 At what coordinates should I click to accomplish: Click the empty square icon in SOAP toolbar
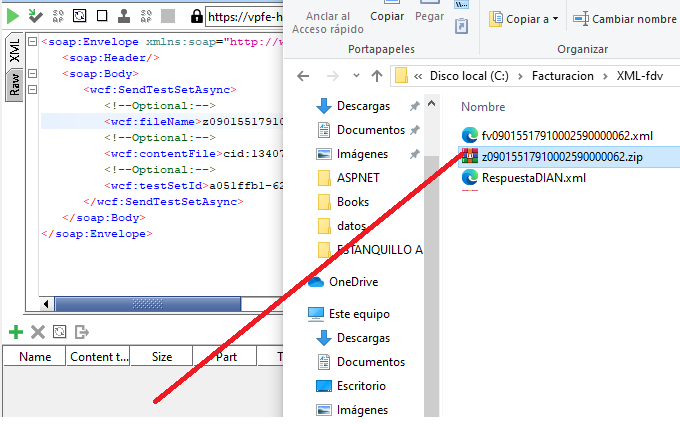click(102, 16)
